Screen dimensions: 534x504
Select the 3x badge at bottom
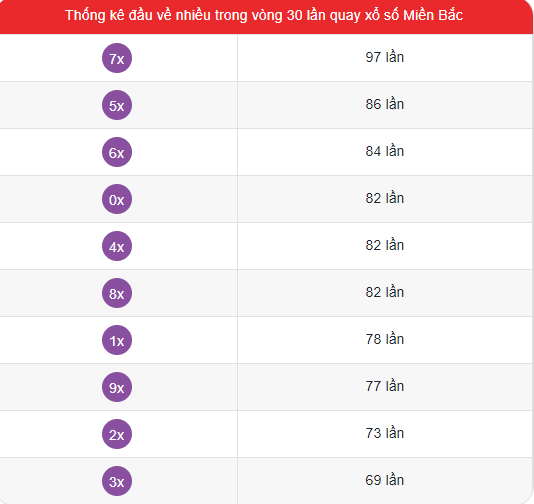tap(117, 481)
